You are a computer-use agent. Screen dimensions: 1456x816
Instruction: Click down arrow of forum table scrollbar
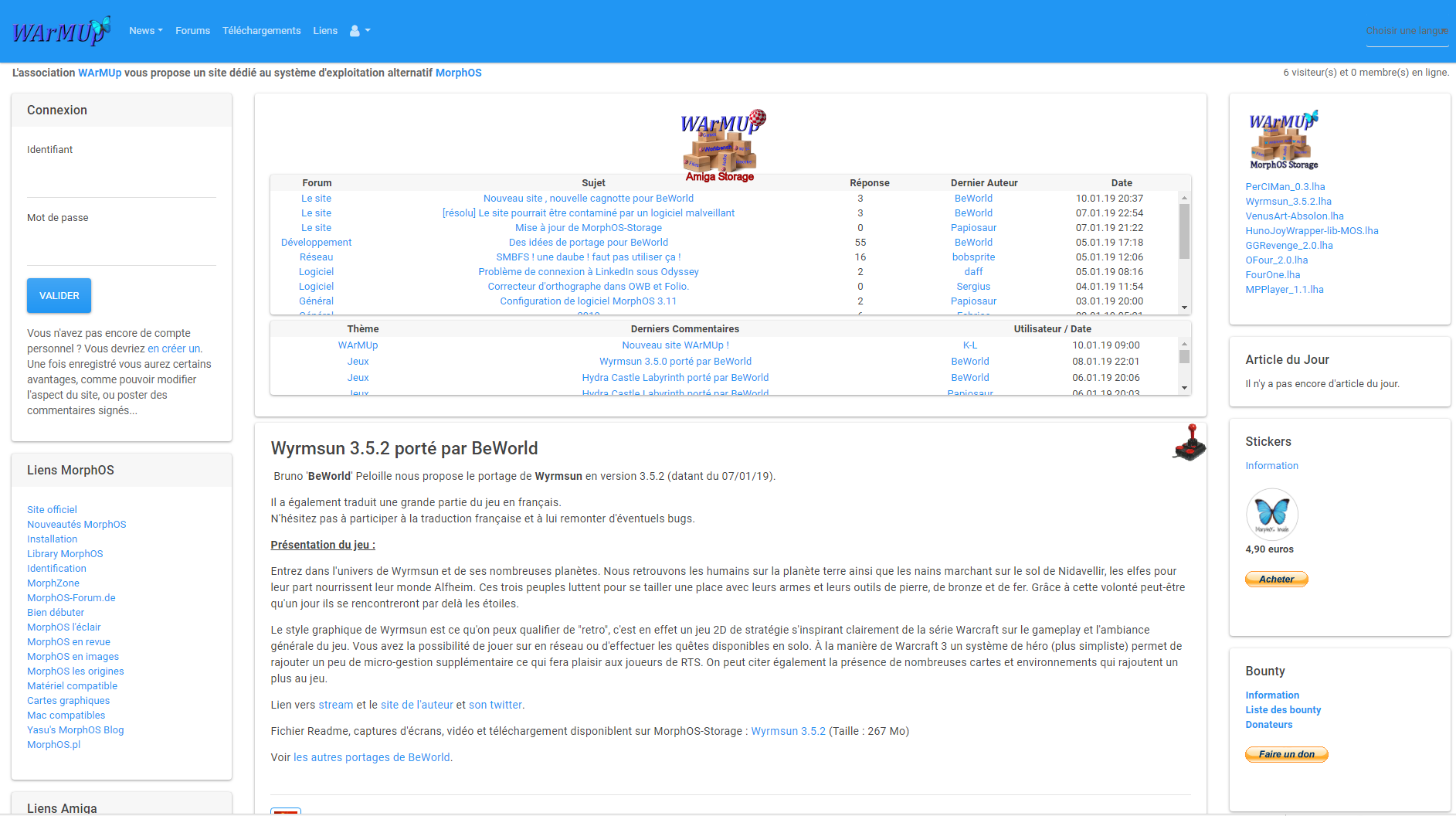[x=1184, y=308]
